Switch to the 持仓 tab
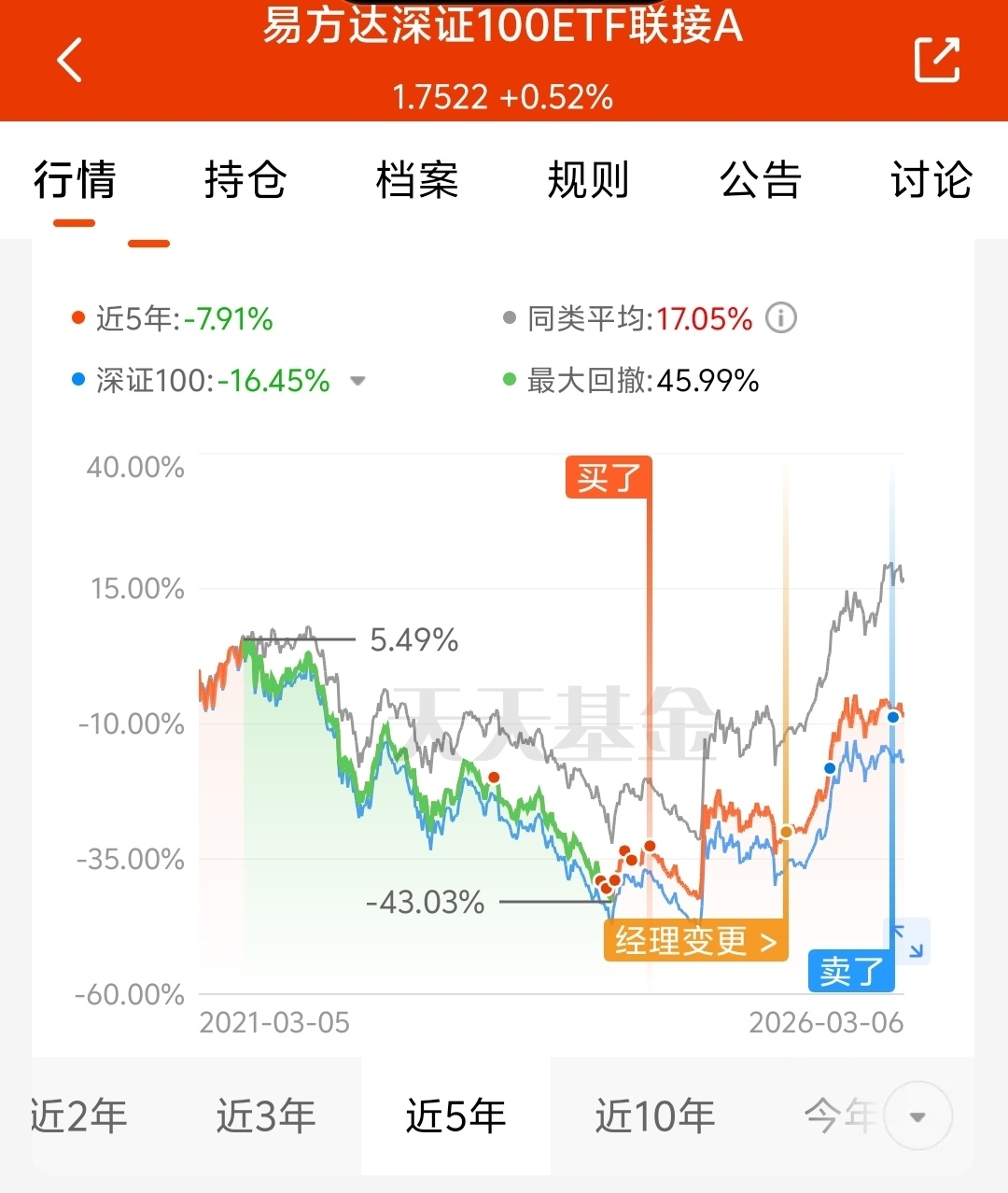Image resolution: width=1008 pixels, height=1193 pixels. coord(245,179)
